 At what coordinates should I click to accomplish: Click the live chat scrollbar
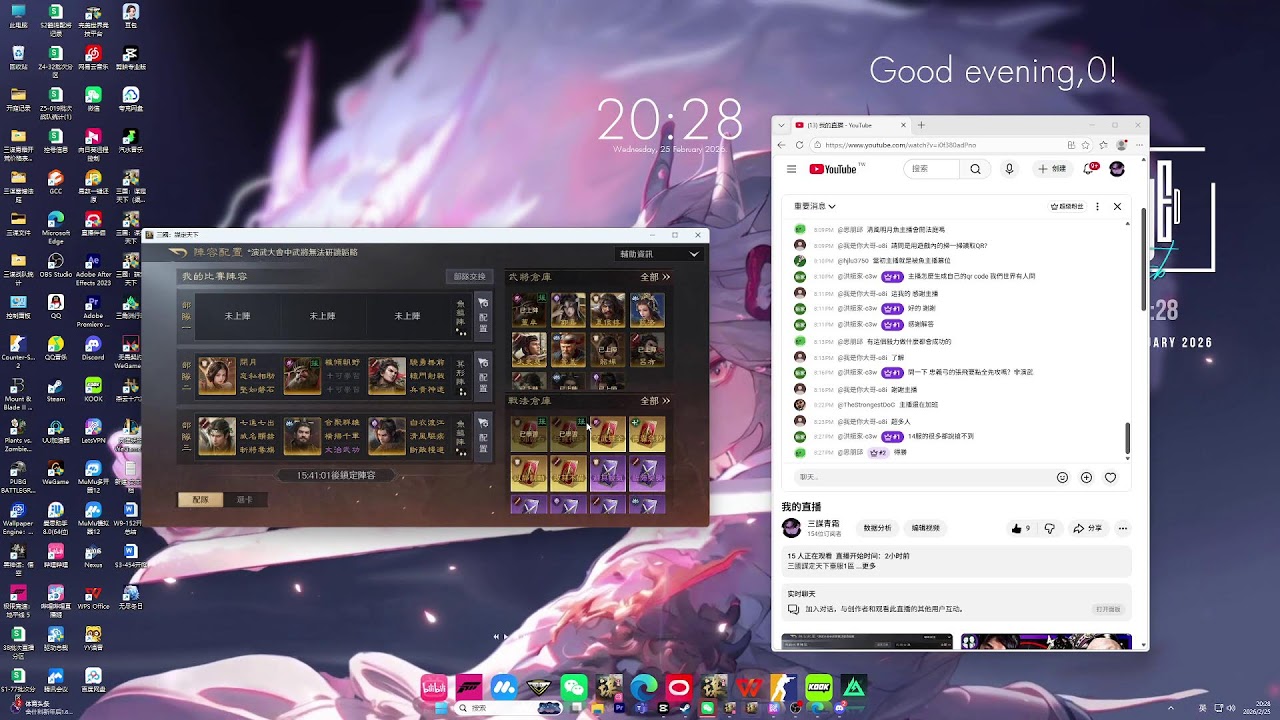pos(1128,437)
